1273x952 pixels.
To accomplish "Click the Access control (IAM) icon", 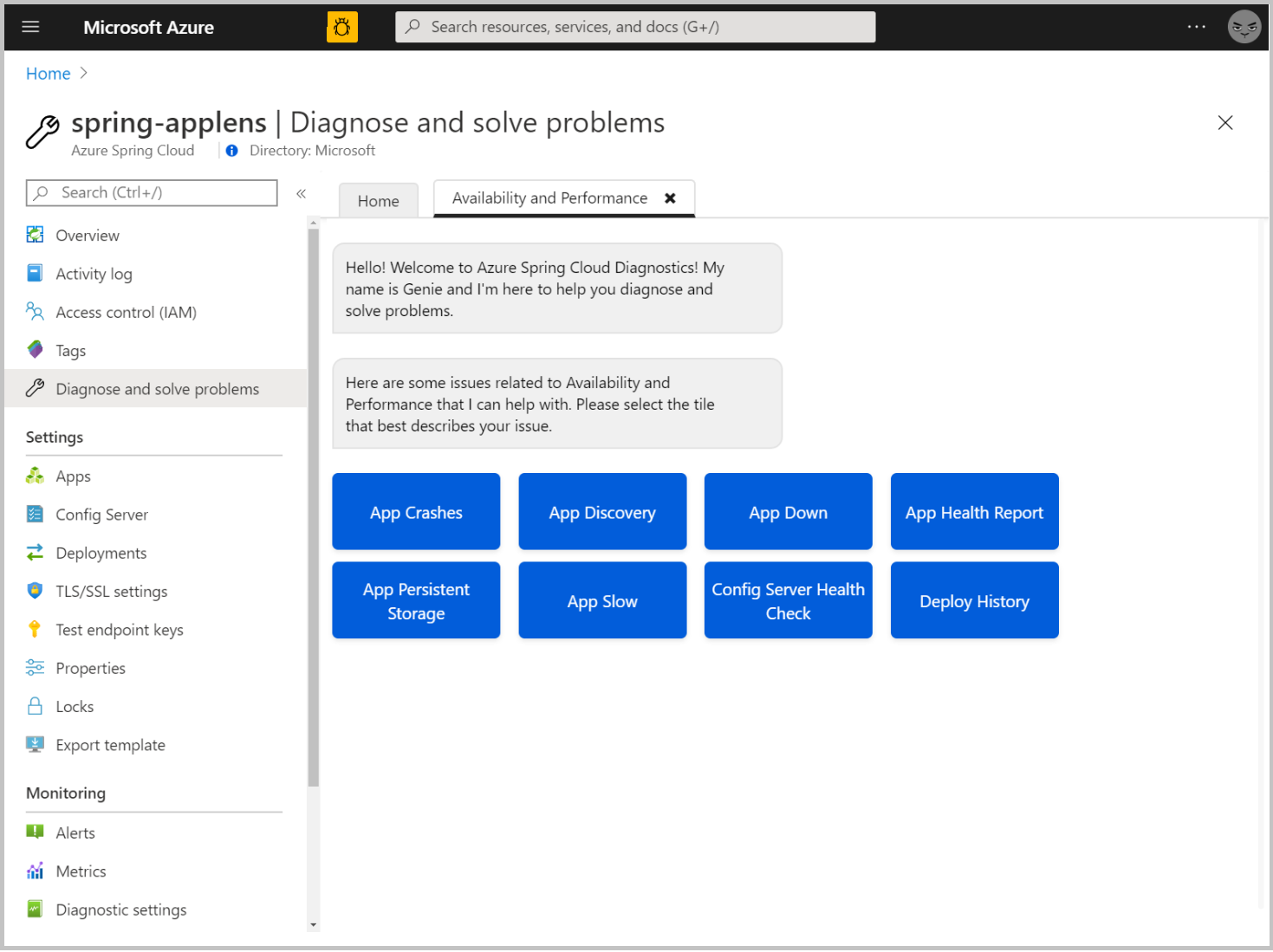I will 35,311.
